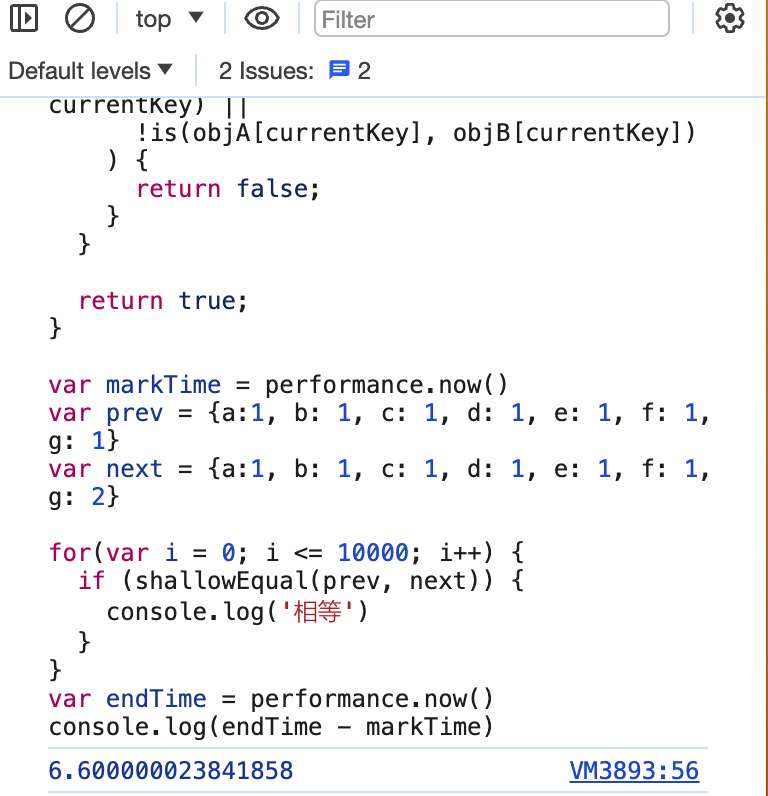The height and width of the screenshot is (796, 768).
Task: Click 'var markTime = performance.now()' line
Action: [x=278, y=385]
